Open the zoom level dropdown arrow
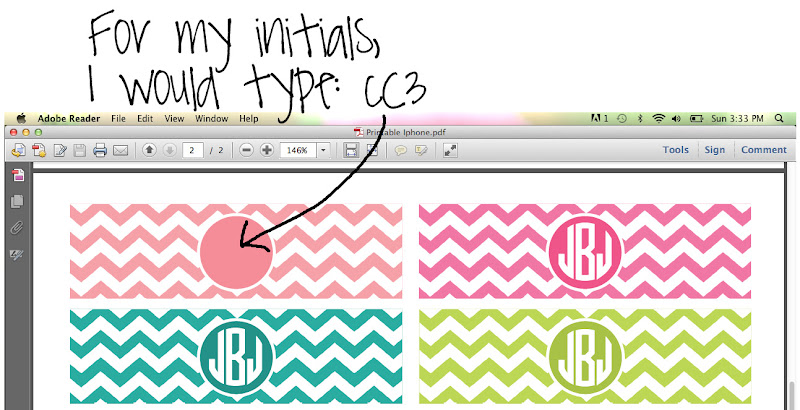 323,150
